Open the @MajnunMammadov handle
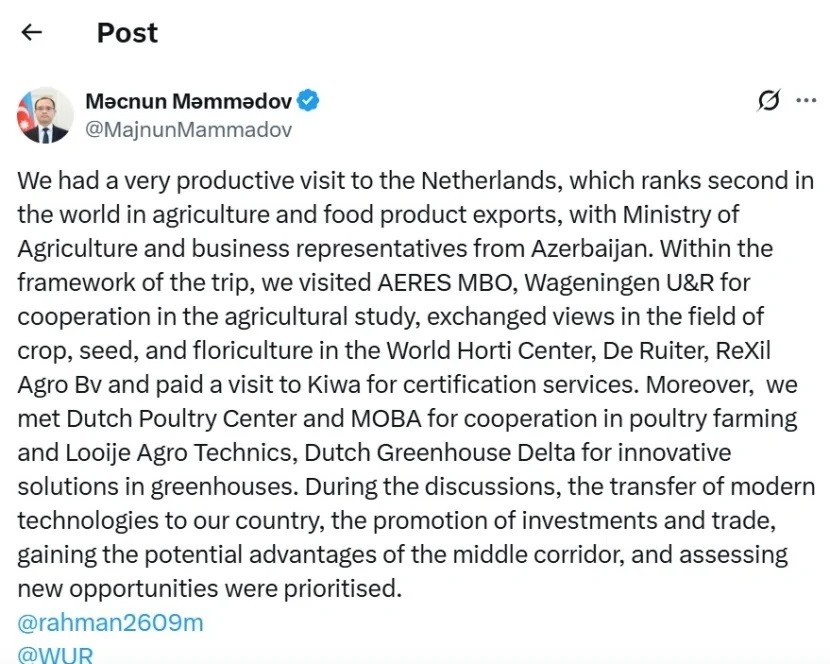The image size is (830, 664). [x=189, y=129]
